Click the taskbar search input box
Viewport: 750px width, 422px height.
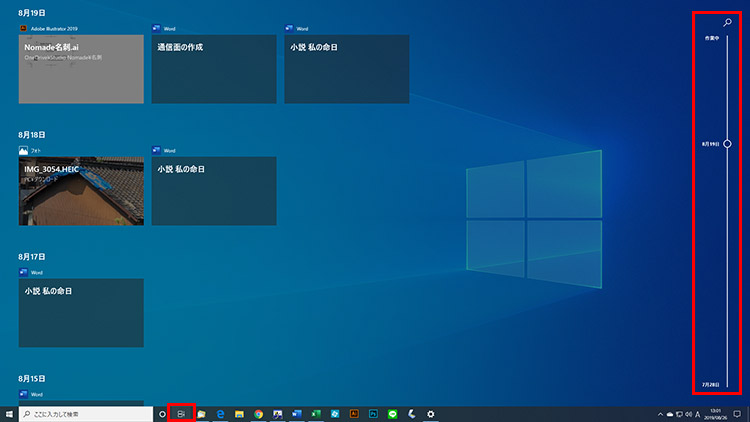(85, 413)
